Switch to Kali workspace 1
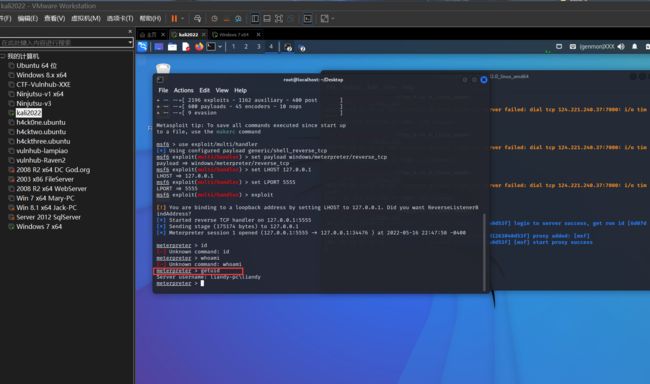Screen dimensions: 650x384 pos(233,47)
